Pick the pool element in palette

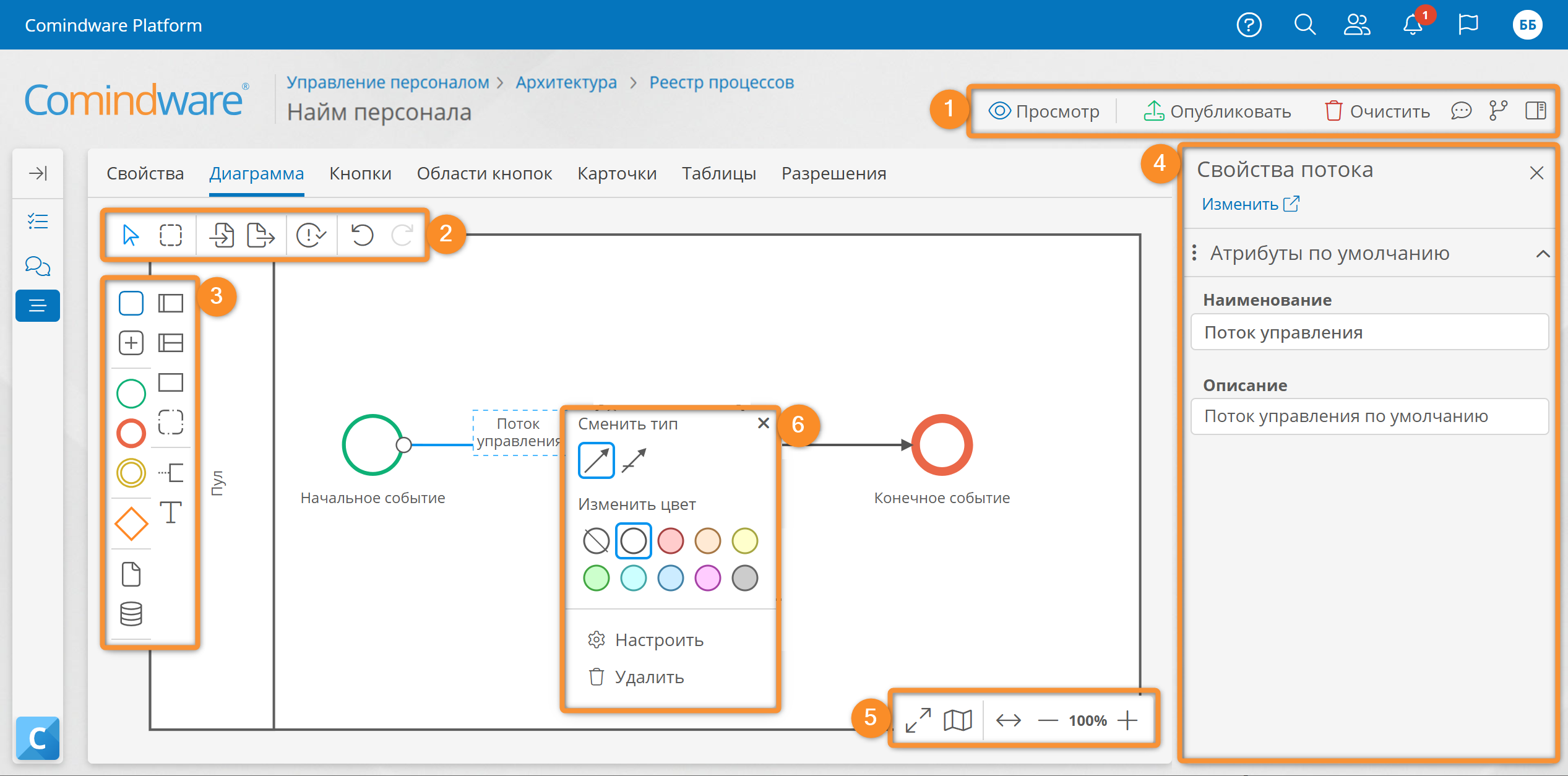click(171, 303)
